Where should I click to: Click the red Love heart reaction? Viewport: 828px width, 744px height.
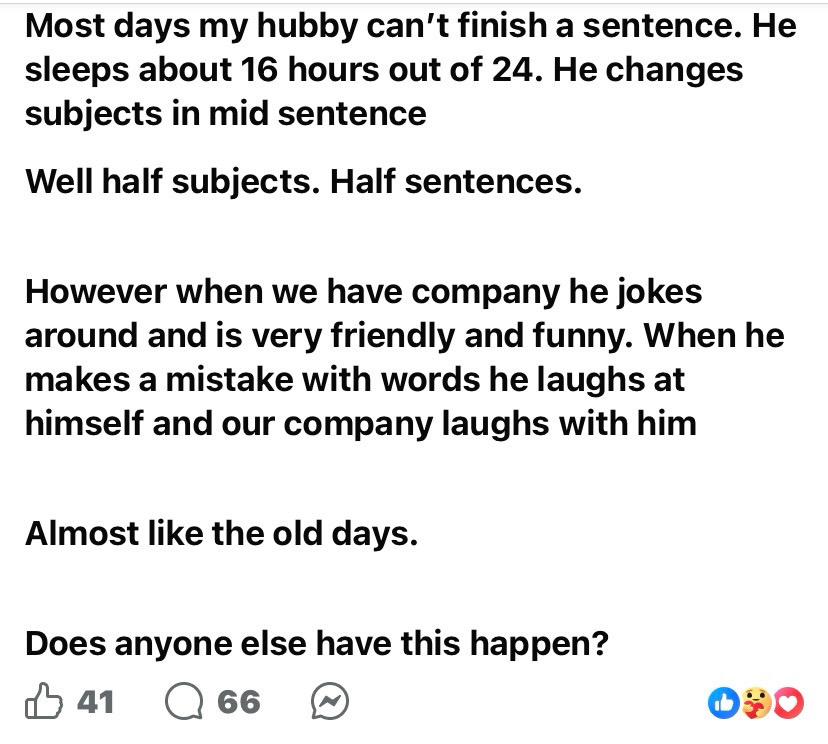(x=791, y=703)
